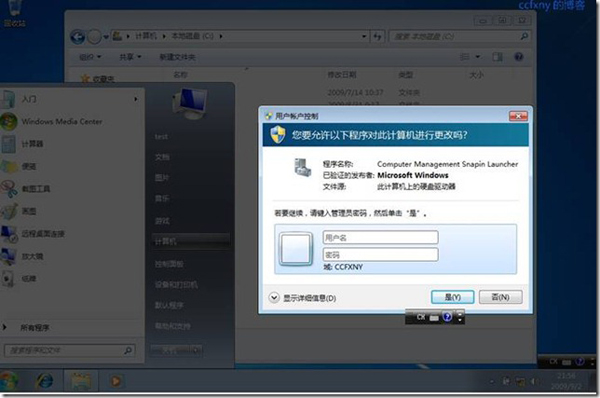The width and height of the screenshot is (600, 398).
Task: Focus the 用户名 username field
Action: tap(380, 237)
